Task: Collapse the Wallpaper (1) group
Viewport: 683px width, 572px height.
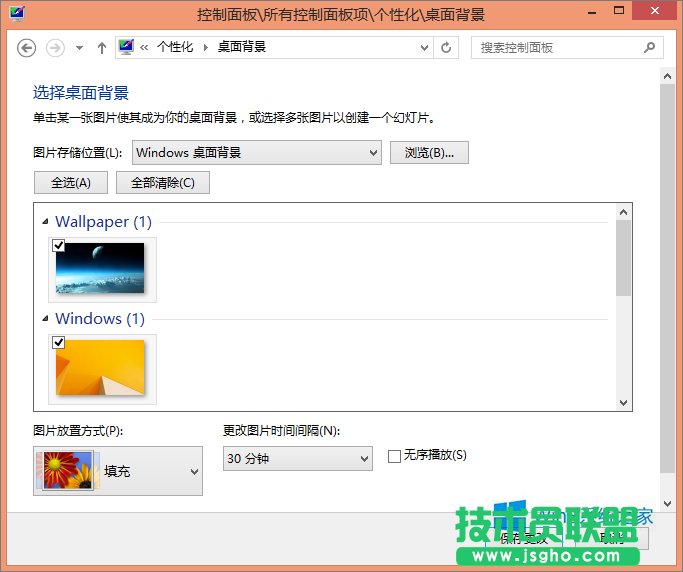Action: [x=45, y=222]
